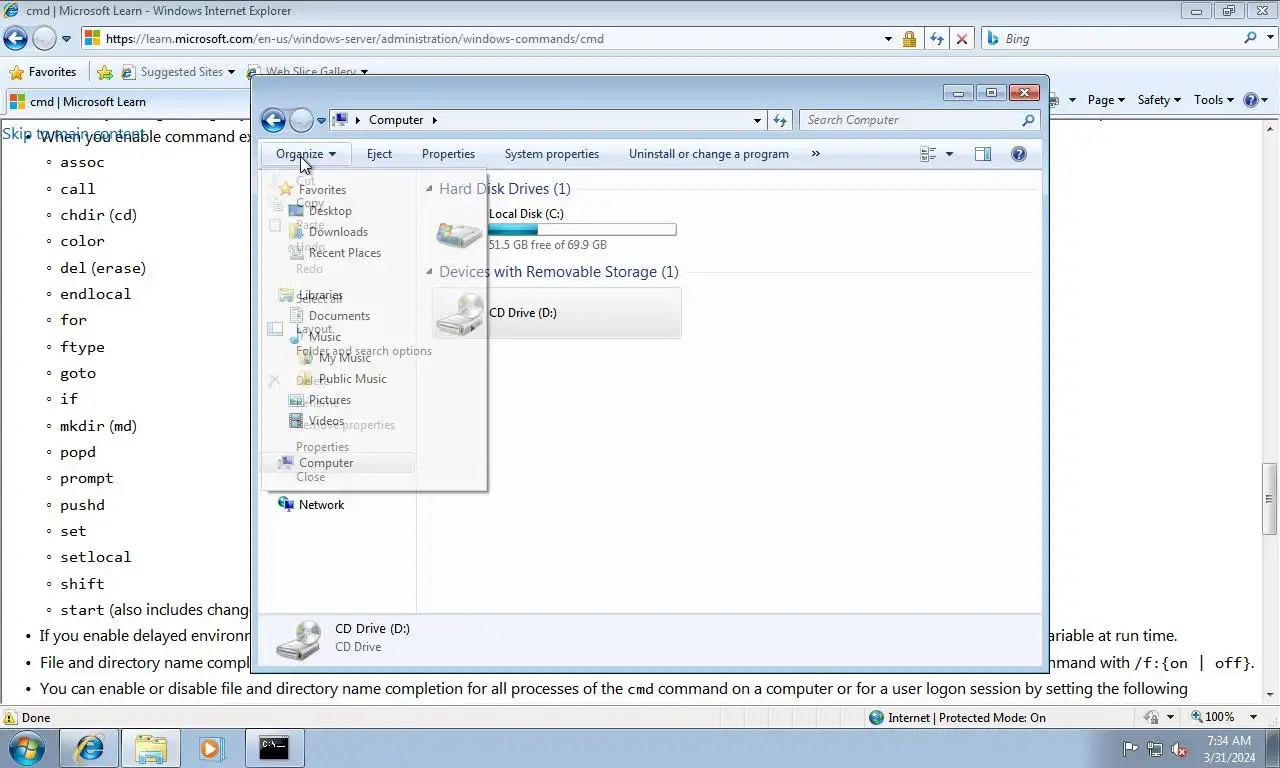
Task: Expand the breadcrumb arrow after Computer
Action: pyautogui.click(x=434, y=120)
